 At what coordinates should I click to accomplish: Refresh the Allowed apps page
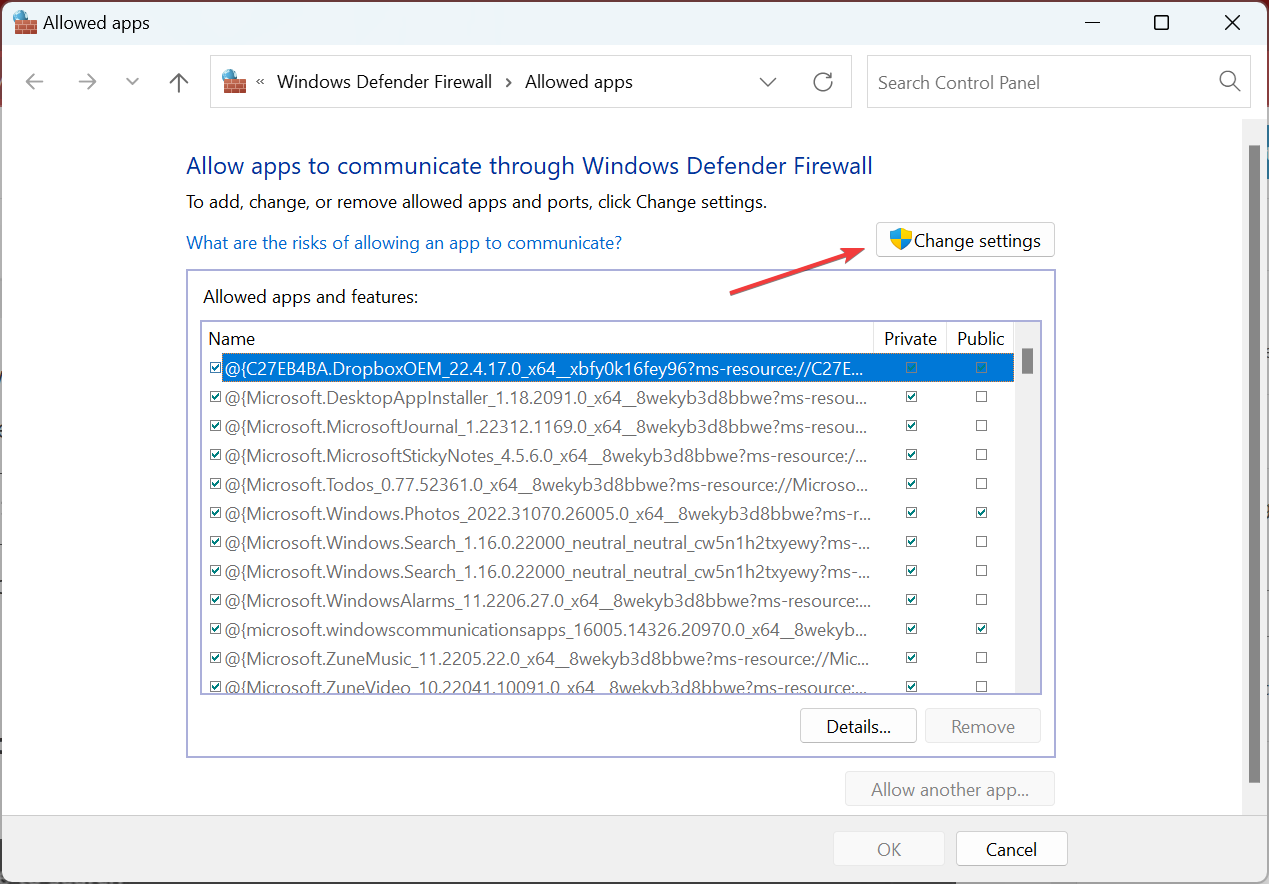[823, 82]
